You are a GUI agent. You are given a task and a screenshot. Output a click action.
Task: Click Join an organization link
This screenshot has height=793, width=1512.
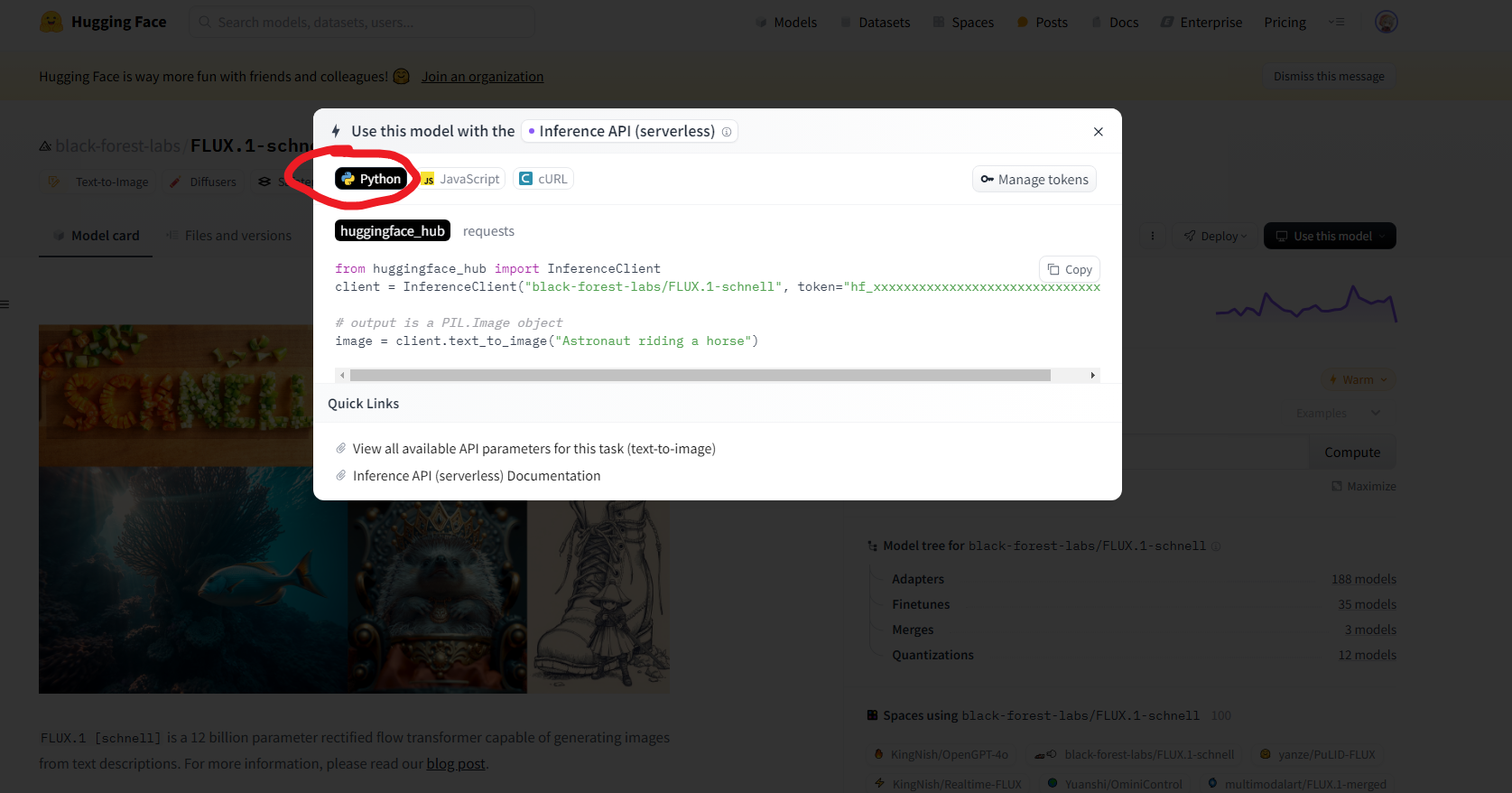tap(482, 77)
